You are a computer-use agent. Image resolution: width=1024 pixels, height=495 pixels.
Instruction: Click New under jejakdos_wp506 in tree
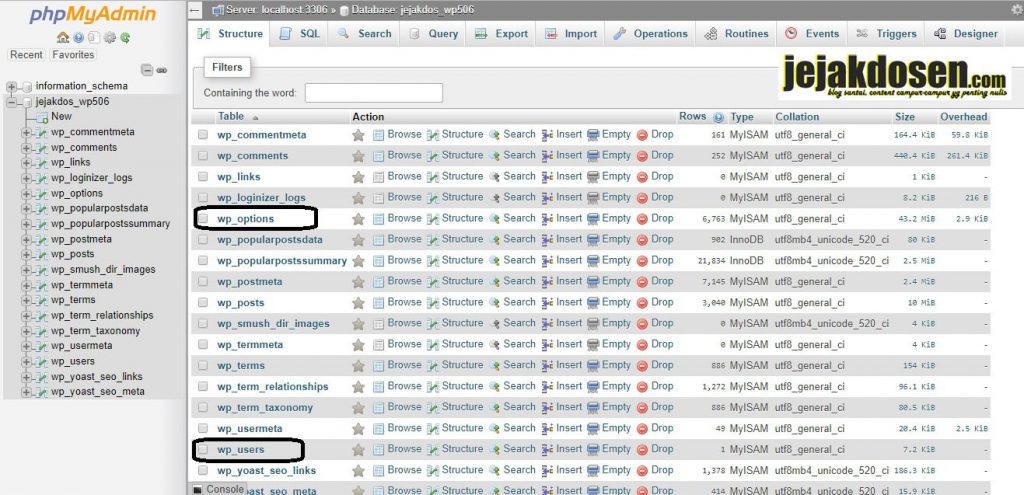(x=61, y=116)
